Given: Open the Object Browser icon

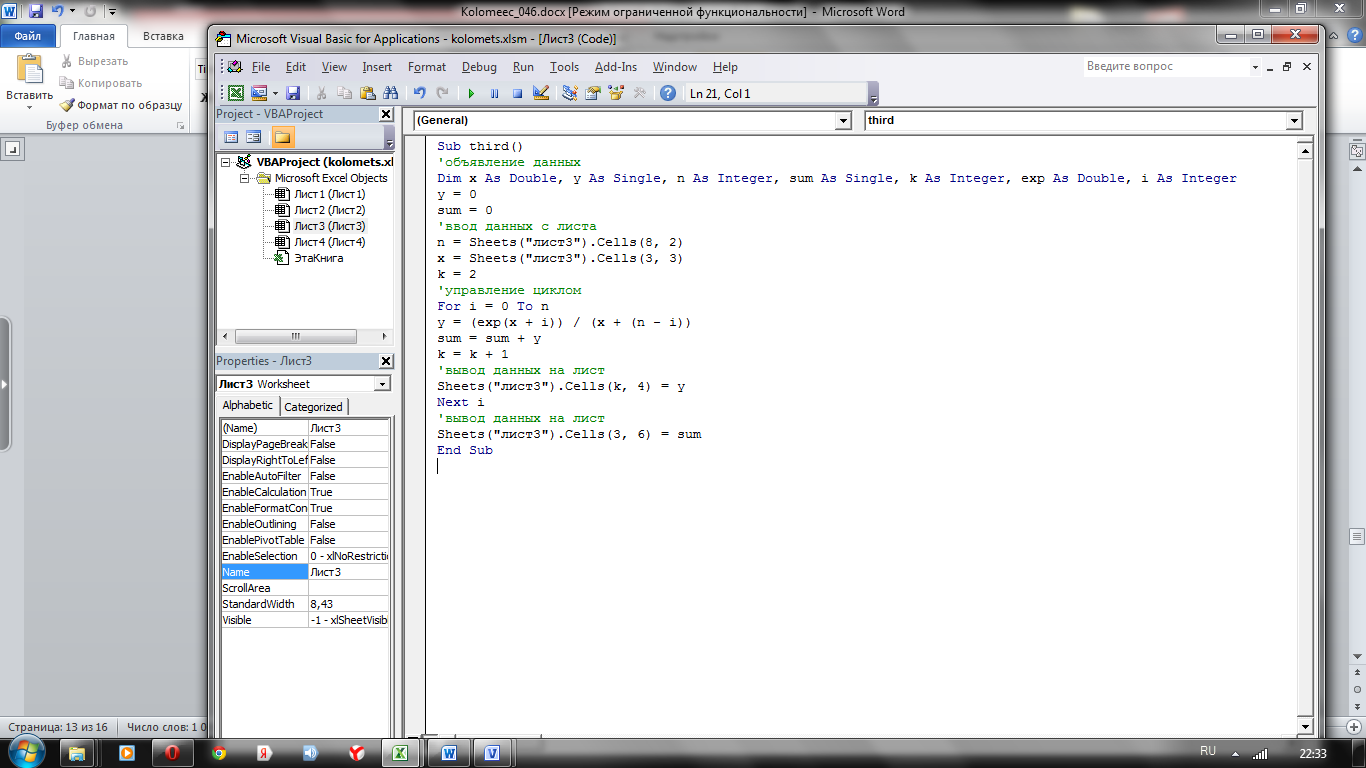Looking at the screenshot, I should [x=616, y=93].
